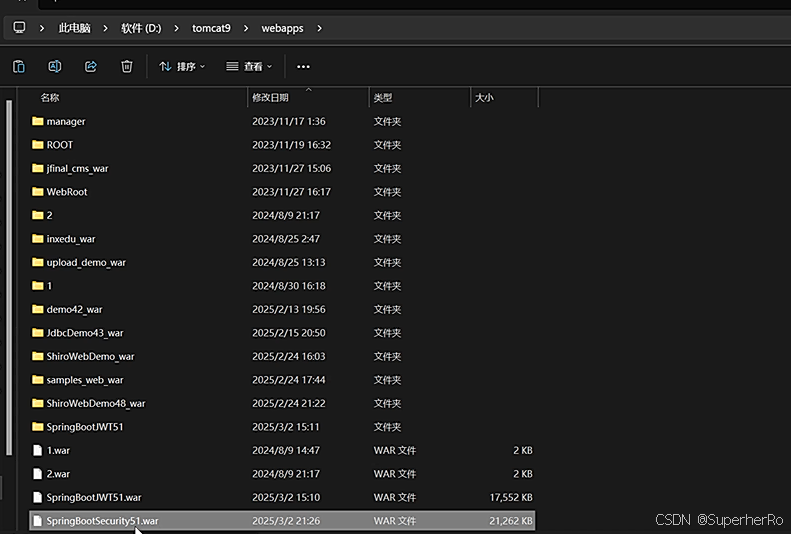791x534 pixels.
Task: Select the samples_web_war folder icon
Action: pos(37,380)
